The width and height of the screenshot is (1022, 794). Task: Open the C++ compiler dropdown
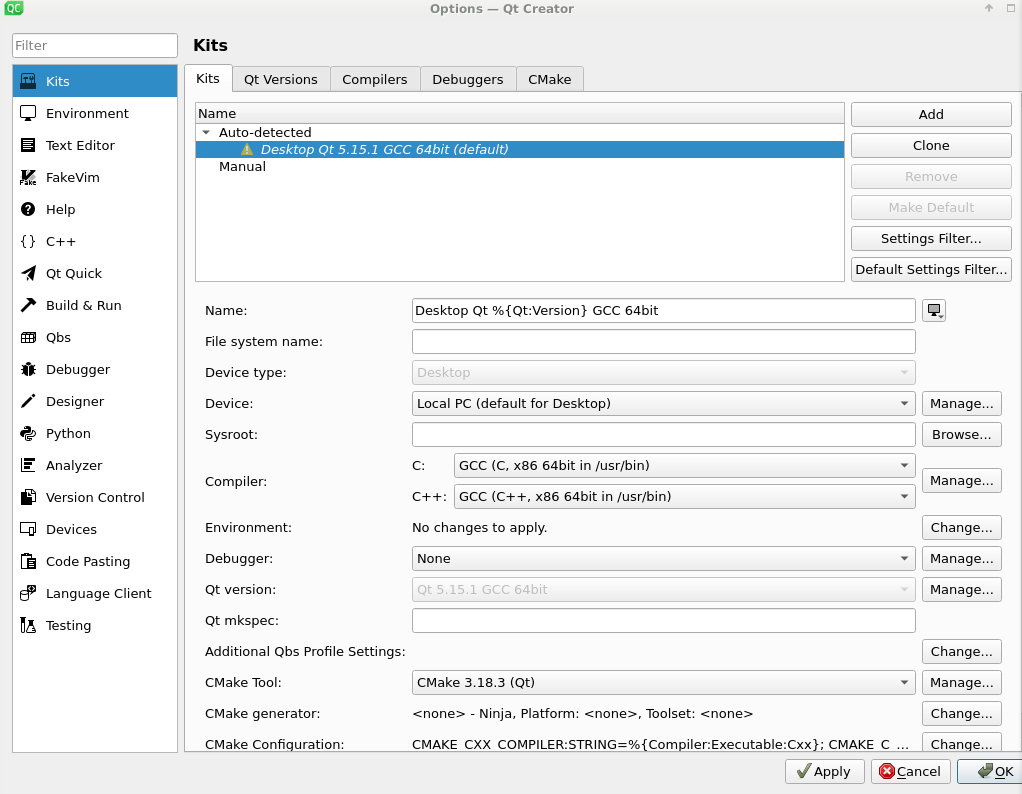coord(684,497)
